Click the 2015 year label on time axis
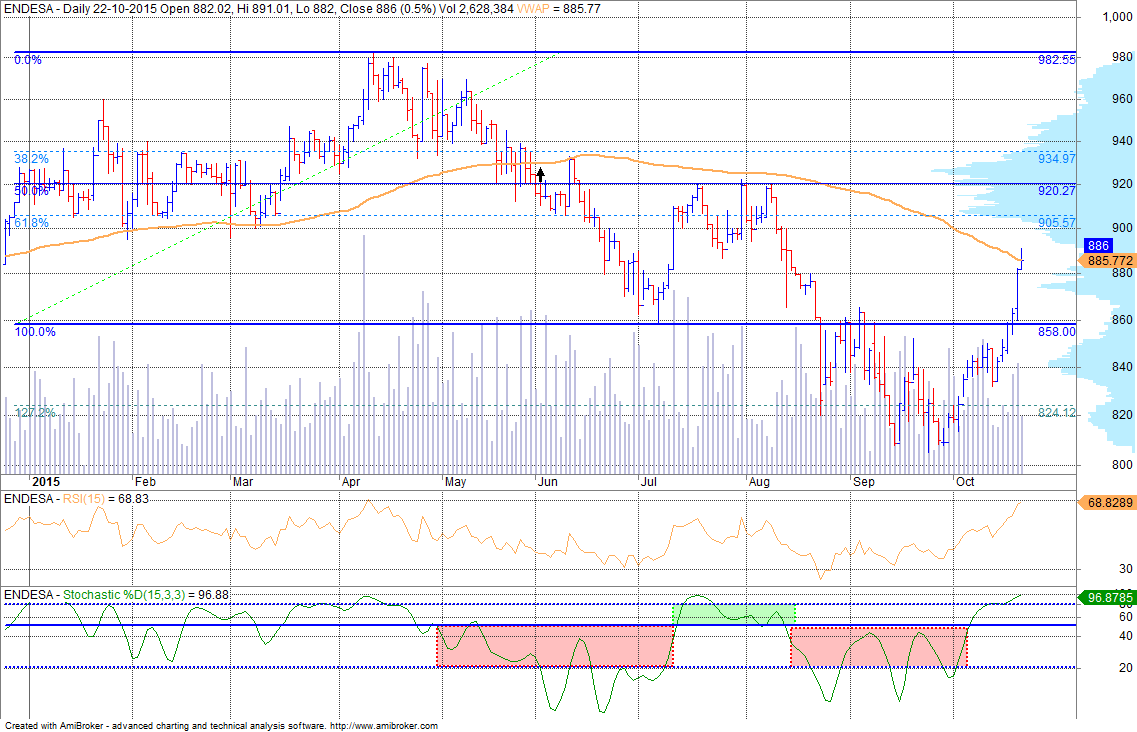Viewport: 1137px width, 732px height. tap(45, 481)
